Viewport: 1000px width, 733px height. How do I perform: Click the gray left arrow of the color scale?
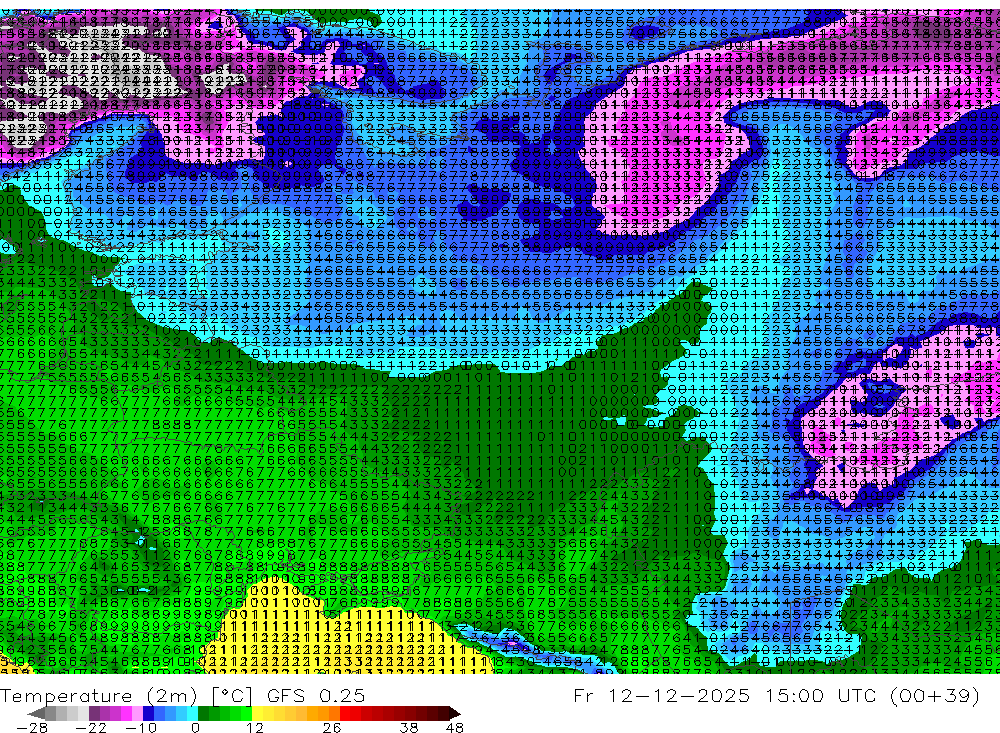[x=36, y=713]
